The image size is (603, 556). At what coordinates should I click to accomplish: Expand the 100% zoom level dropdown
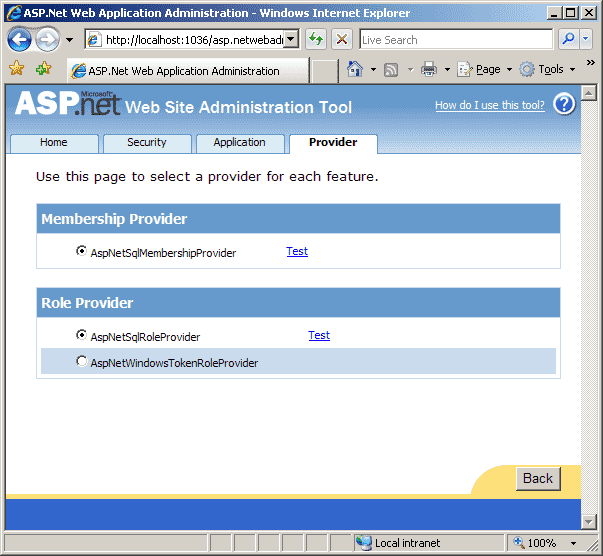pos(573,543)
